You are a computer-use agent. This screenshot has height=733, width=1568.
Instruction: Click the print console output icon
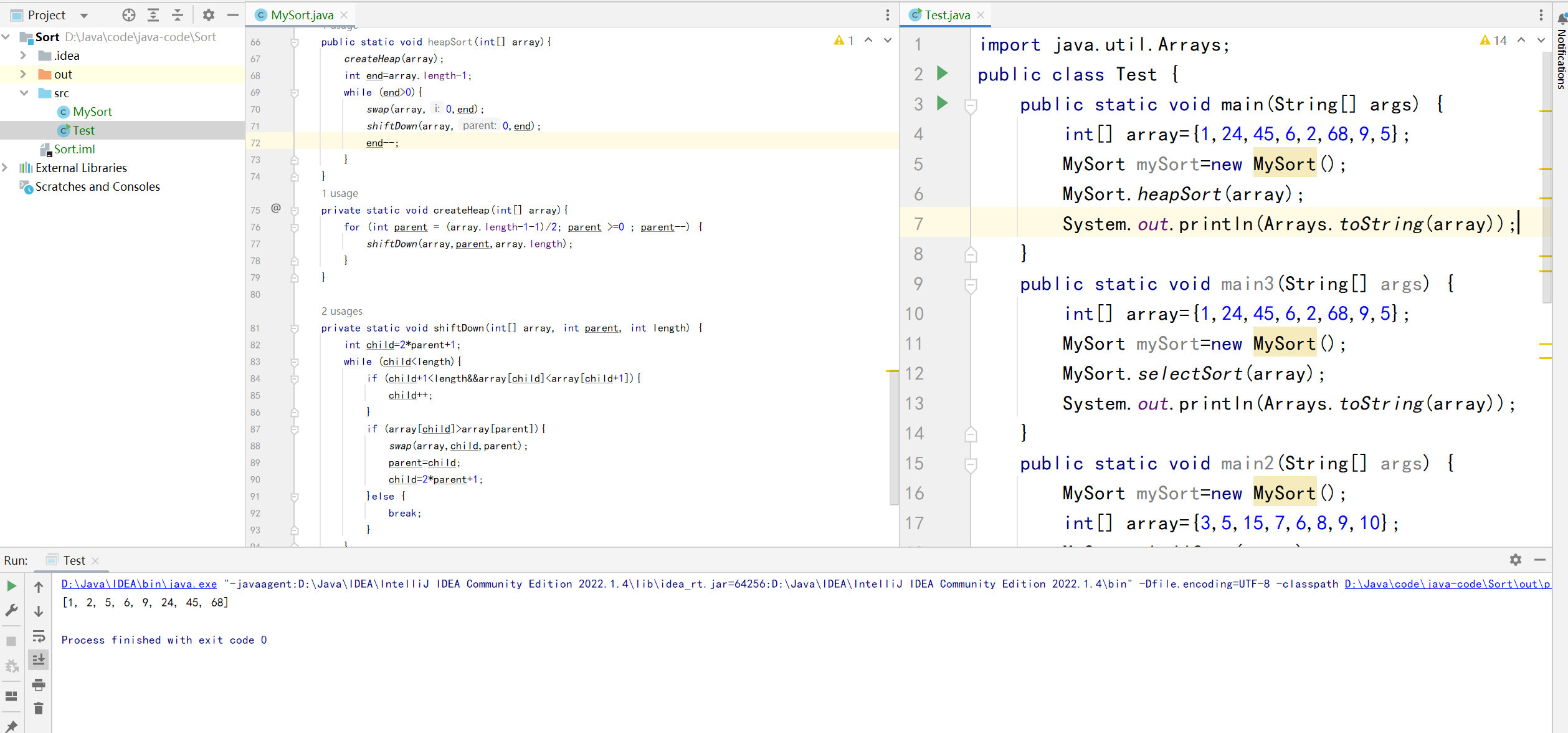pos(39,684)
